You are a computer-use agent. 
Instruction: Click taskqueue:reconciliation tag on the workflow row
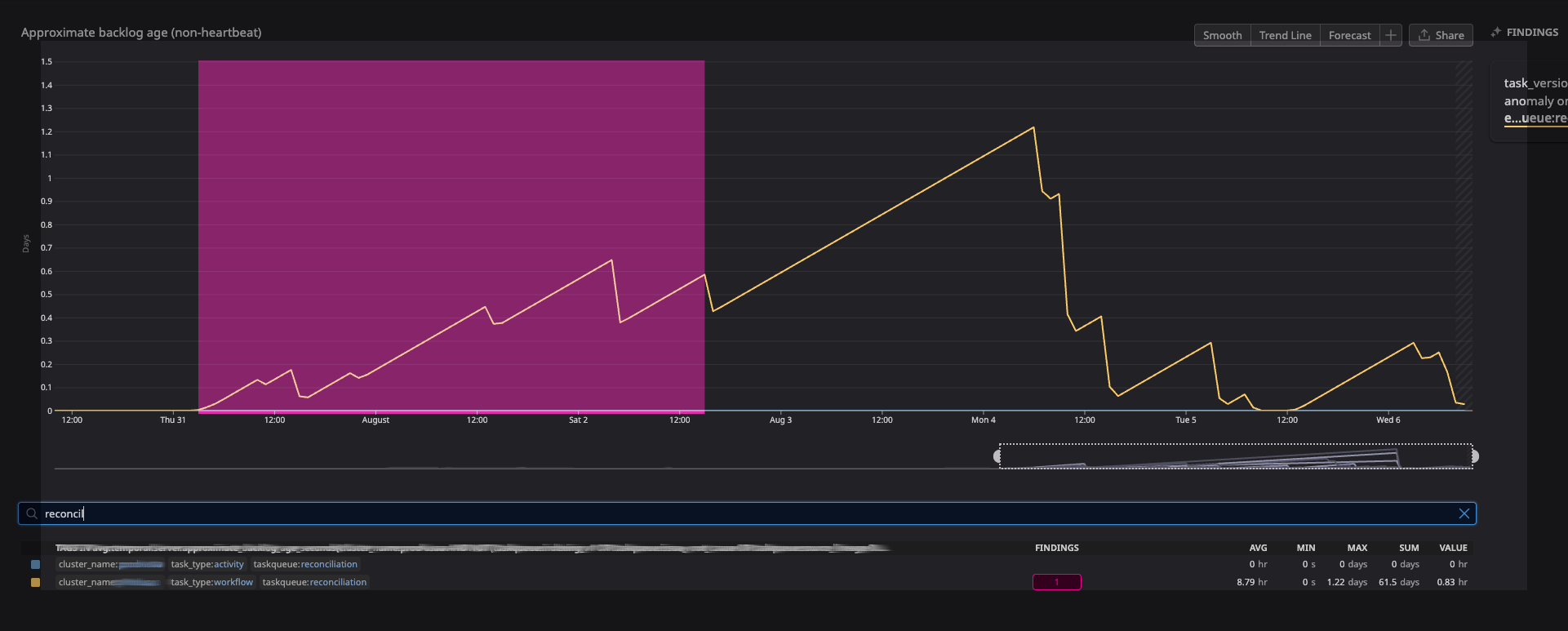[314, 582]
